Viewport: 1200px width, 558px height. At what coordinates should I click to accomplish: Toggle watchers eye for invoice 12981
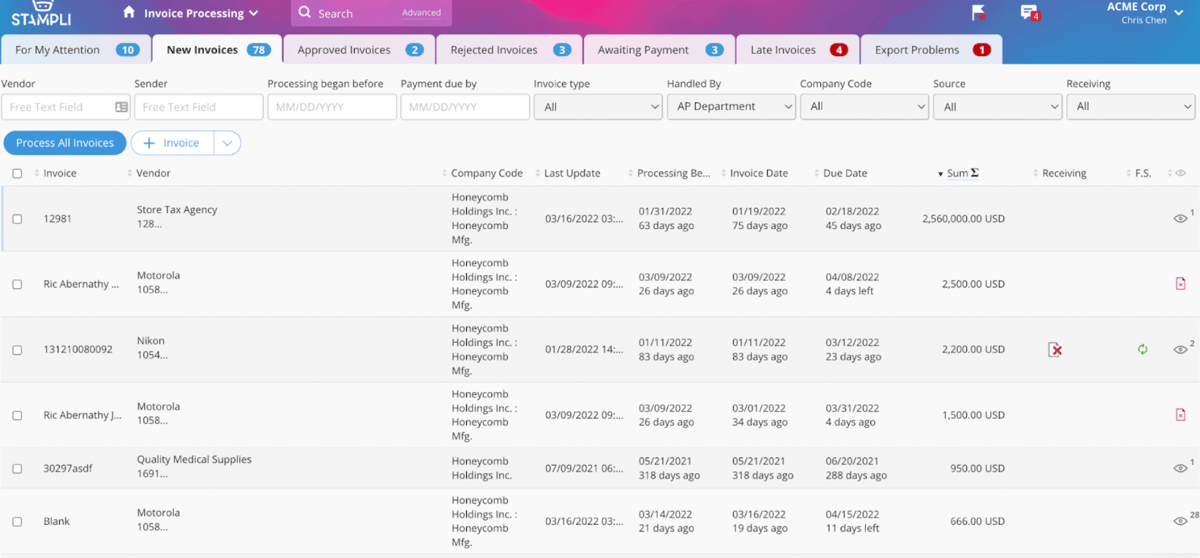1180,219
